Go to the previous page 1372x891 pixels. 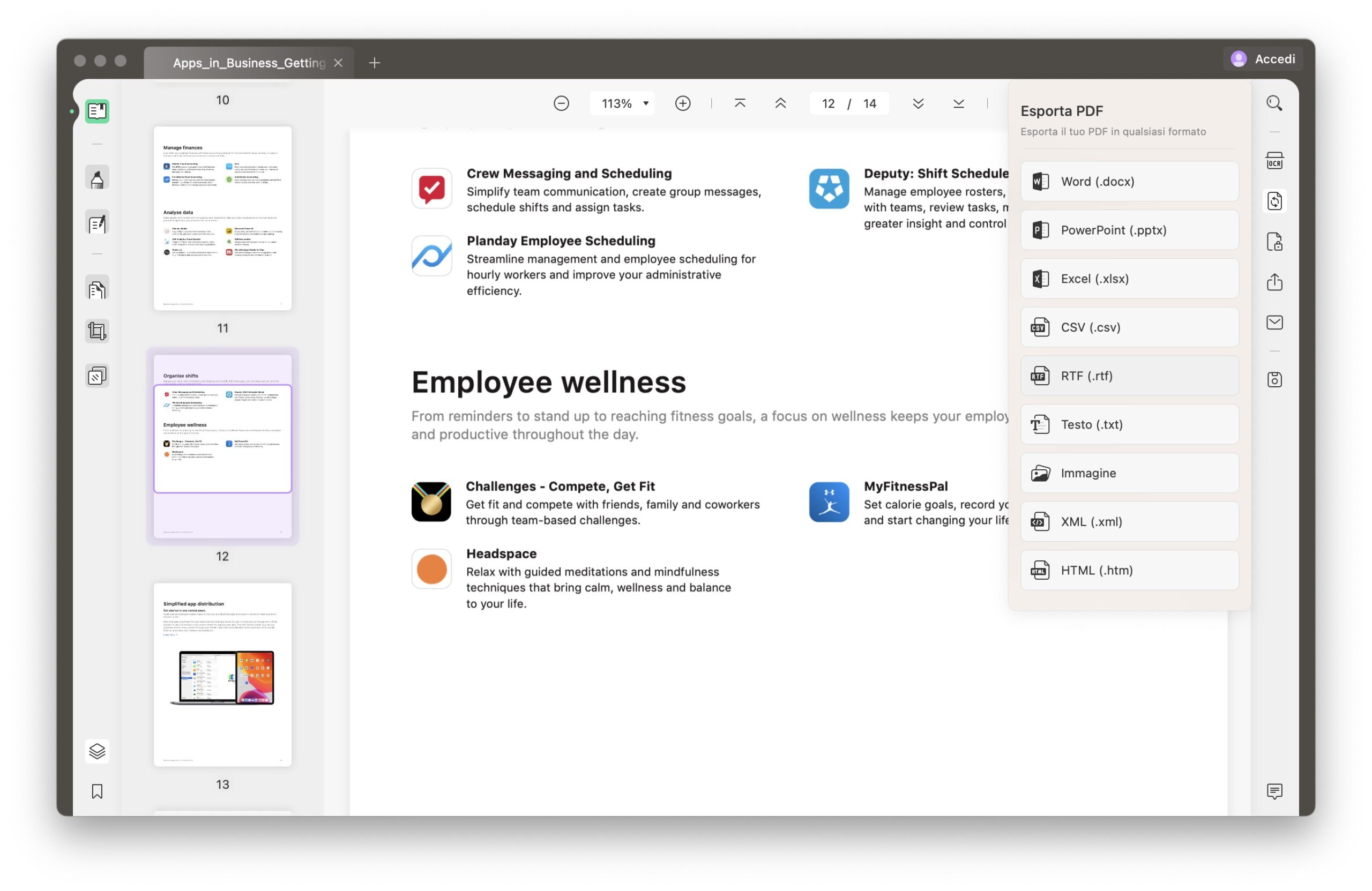click(x=780, y=103)
